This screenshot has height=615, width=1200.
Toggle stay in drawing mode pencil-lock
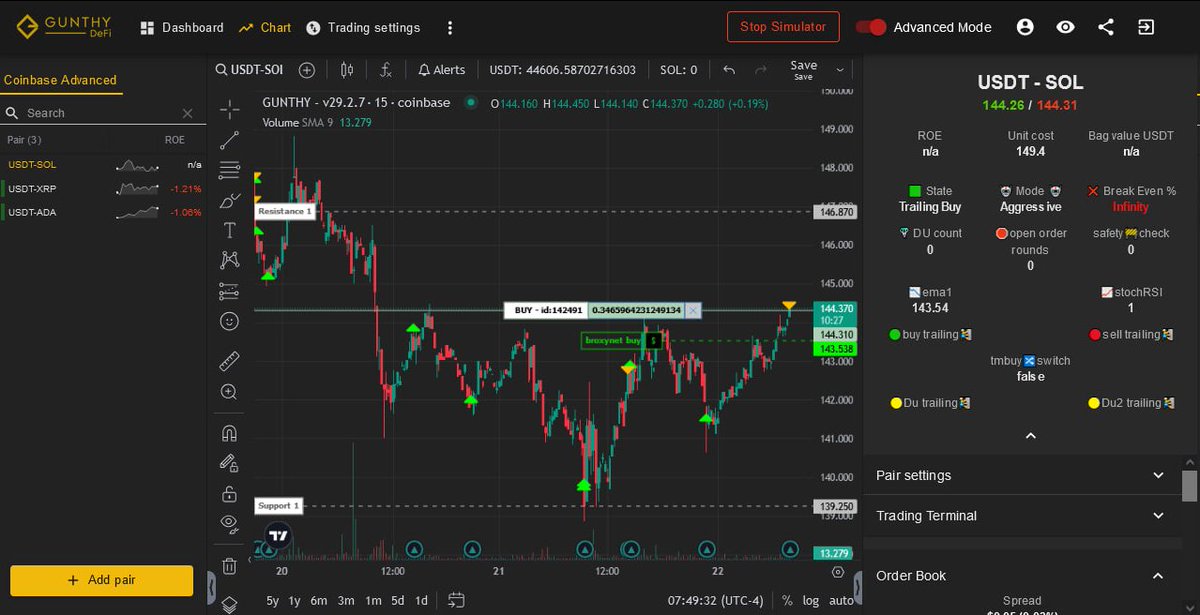click(x=229, y=463)
